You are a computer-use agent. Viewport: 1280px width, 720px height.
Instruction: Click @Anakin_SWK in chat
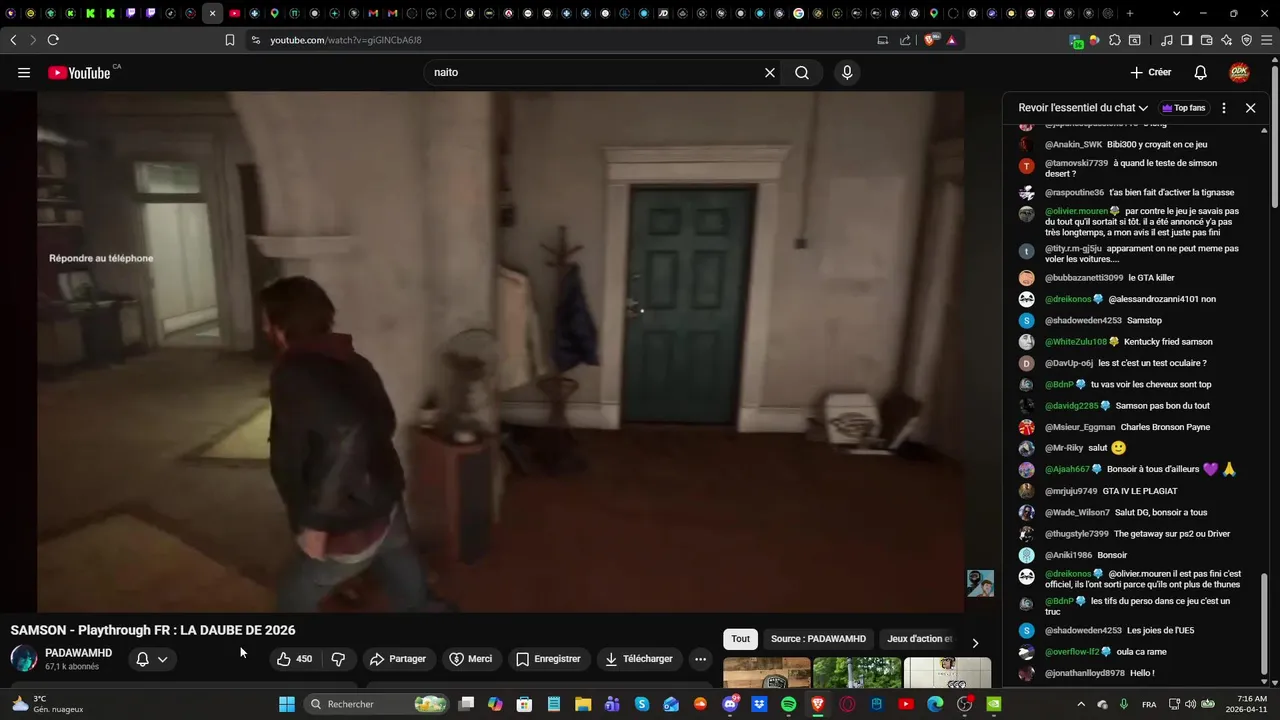point(1073,144)
